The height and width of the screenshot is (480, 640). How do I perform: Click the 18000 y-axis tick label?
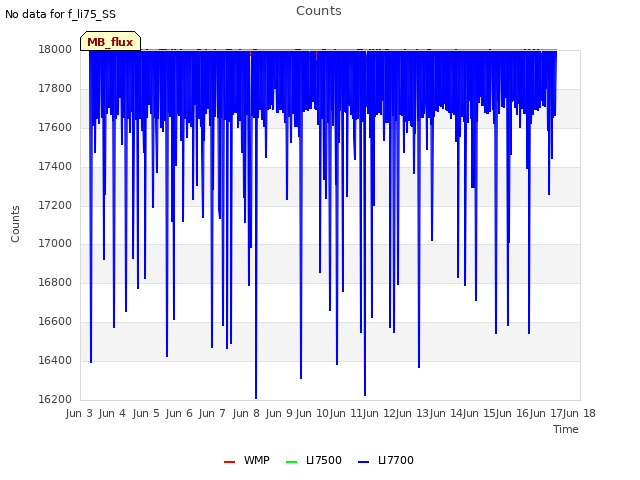click(55, 49)
